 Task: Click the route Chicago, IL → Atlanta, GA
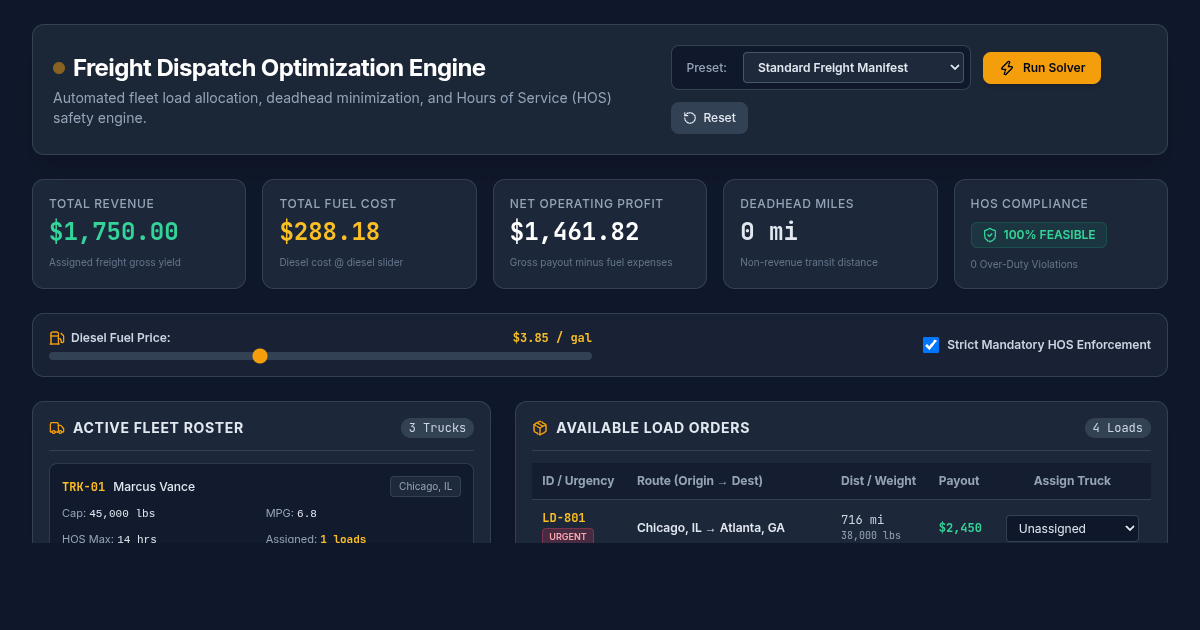click(x=711, y=528)
